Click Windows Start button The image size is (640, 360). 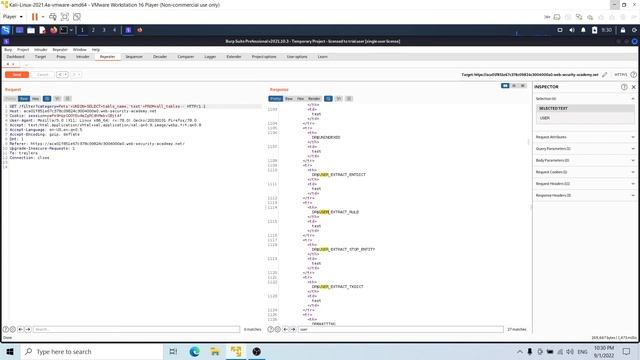pyautogui.click(x=10, y=351)
